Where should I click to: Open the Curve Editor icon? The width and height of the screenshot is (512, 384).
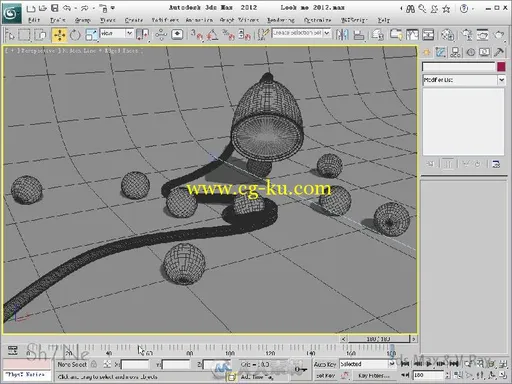(x=412, y=35)
